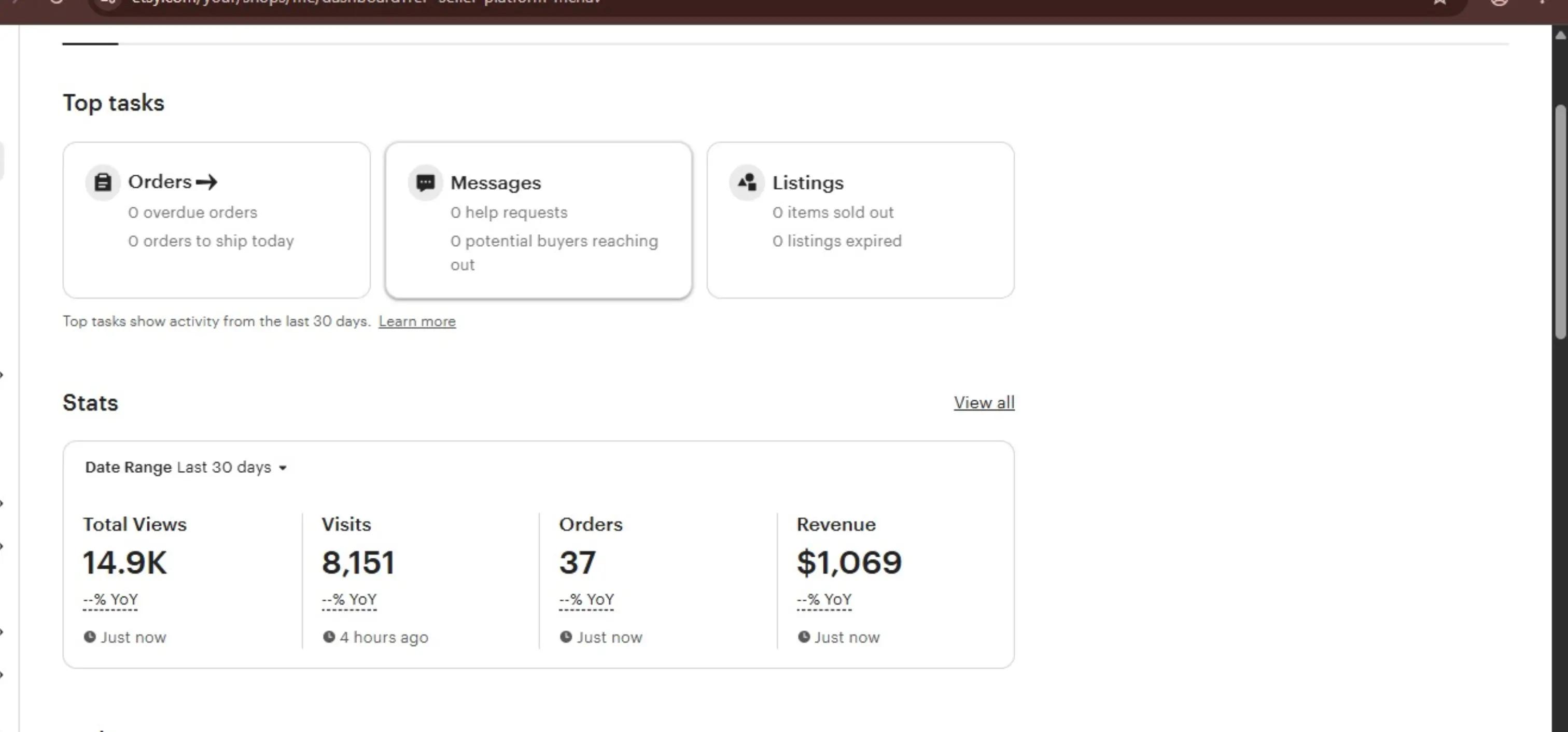The image size is (1568, 732).
Task: Open the Messages task card heading
Action: tap(496, 182)
